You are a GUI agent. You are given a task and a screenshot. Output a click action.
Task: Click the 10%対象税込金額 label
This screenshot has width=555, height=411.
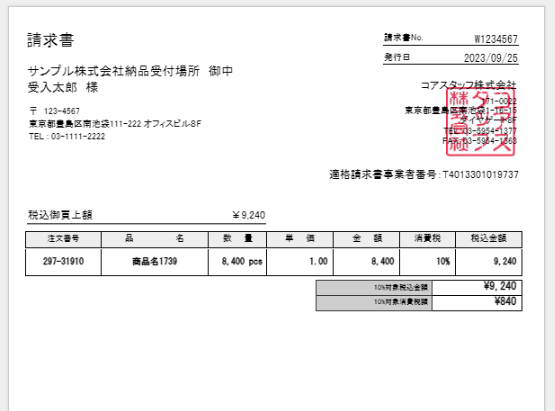coord(401,287)
